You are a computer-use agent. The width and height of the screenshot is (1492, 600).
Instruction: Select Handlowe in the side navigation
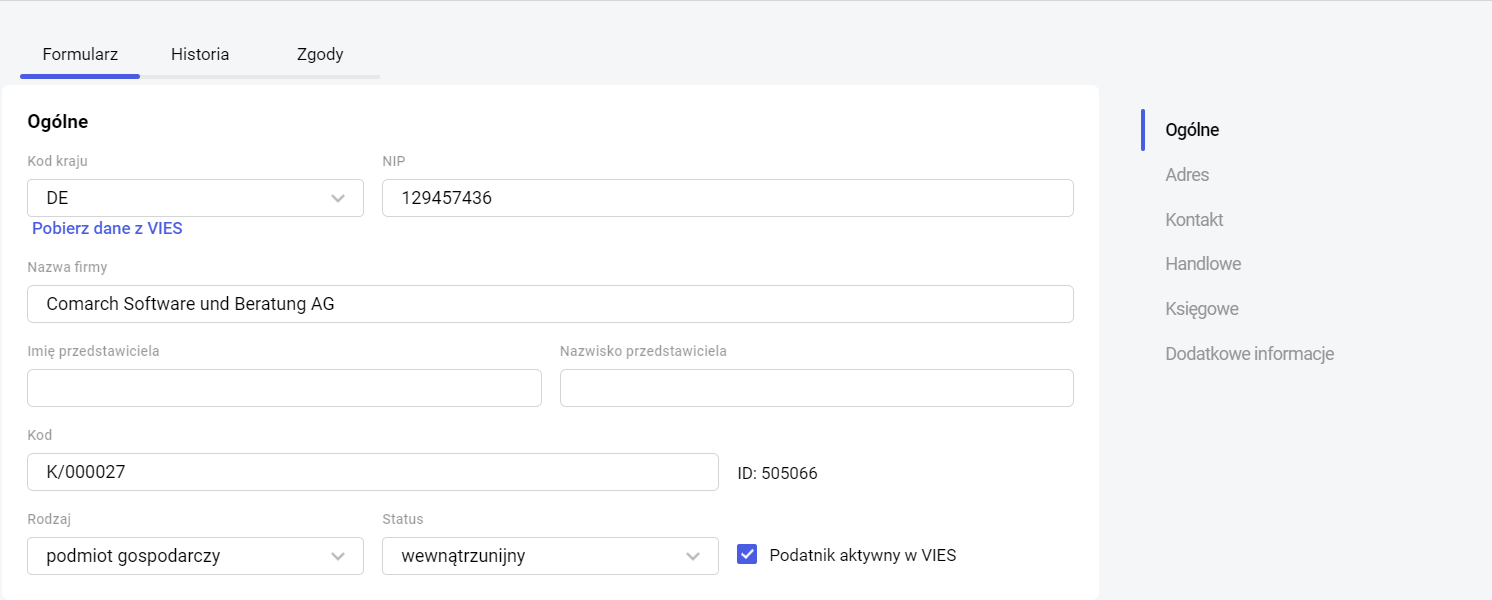click(1203, 264)
